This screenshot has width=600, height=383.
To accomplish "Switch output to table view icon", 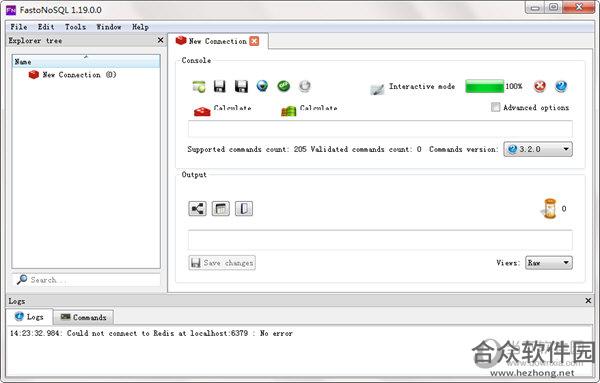I will pyautogui.click(x=221, y=209).
